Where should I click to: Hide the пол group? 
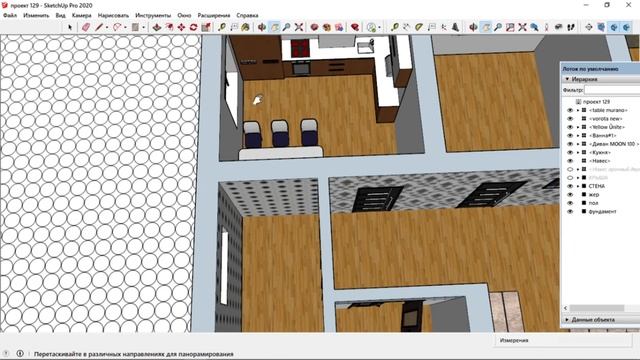coord(570,203)
